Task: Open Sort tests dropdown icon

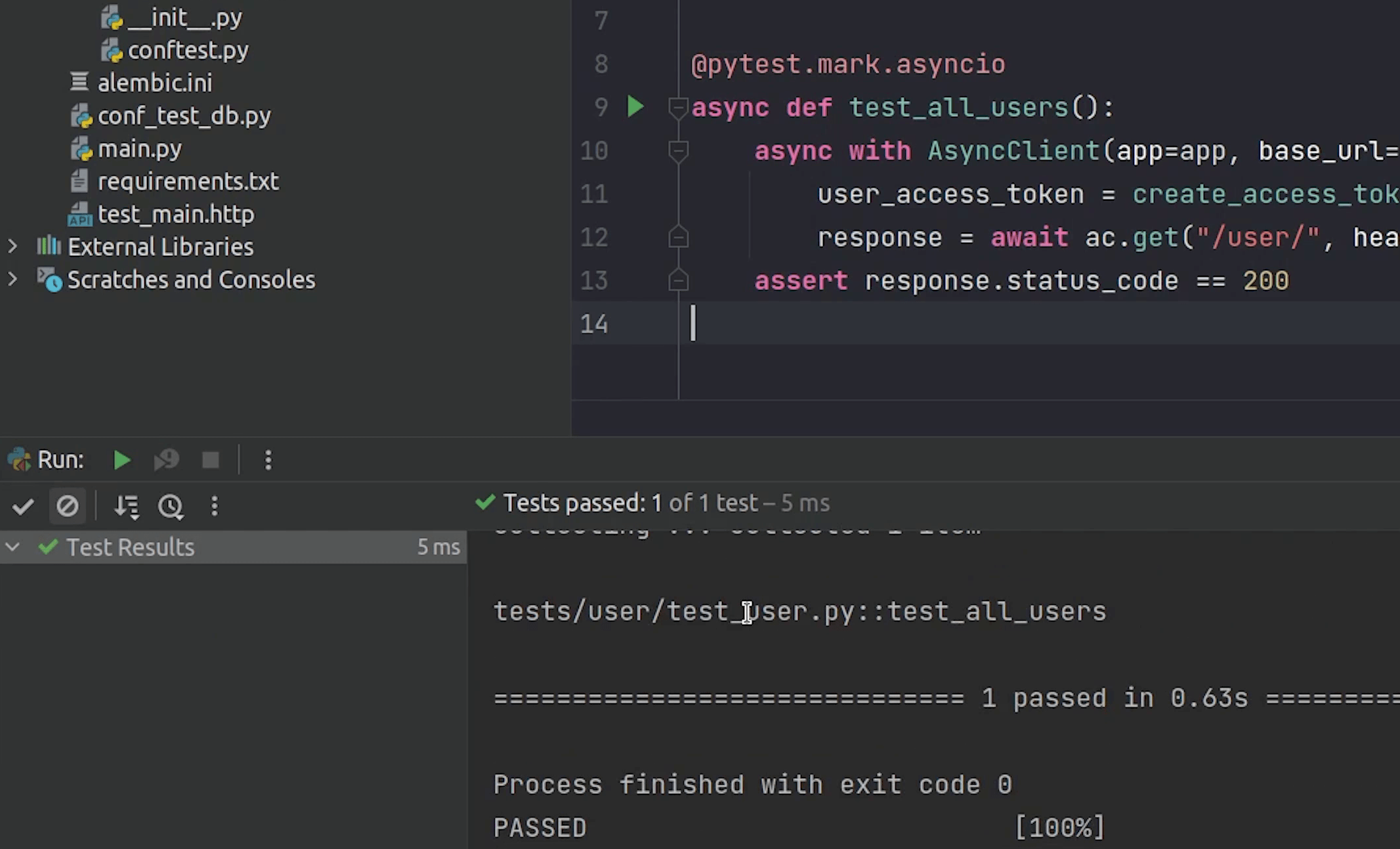Action: (x=126, y=506)
